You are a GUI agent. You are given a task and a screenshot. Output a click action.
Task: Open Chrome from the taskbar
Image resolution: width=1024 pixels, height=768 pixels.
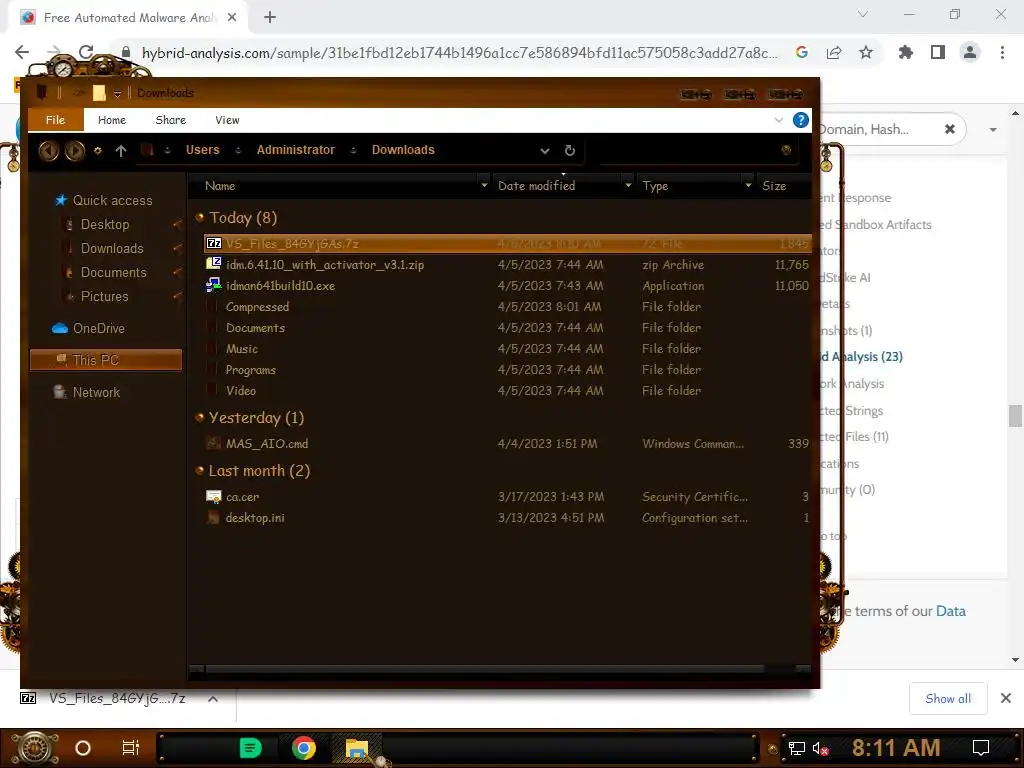[x=304, y=748]
